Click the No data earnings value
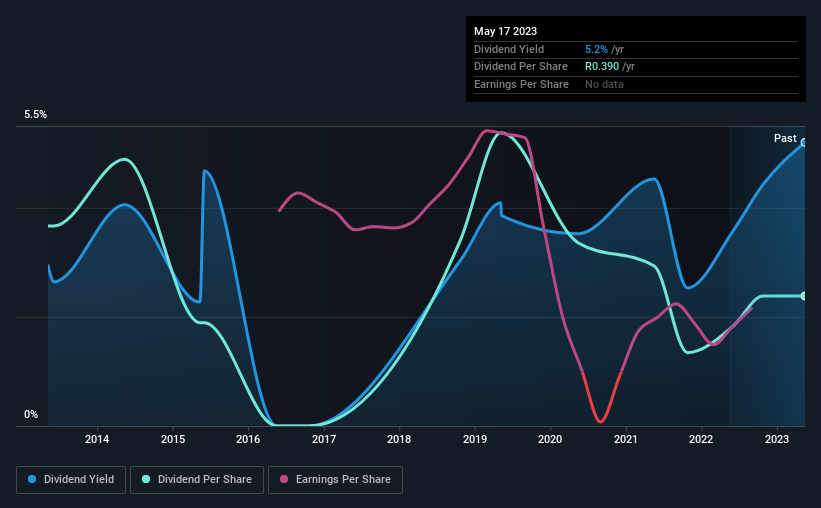This screenshot has width=821, height=508. point(604,84)
